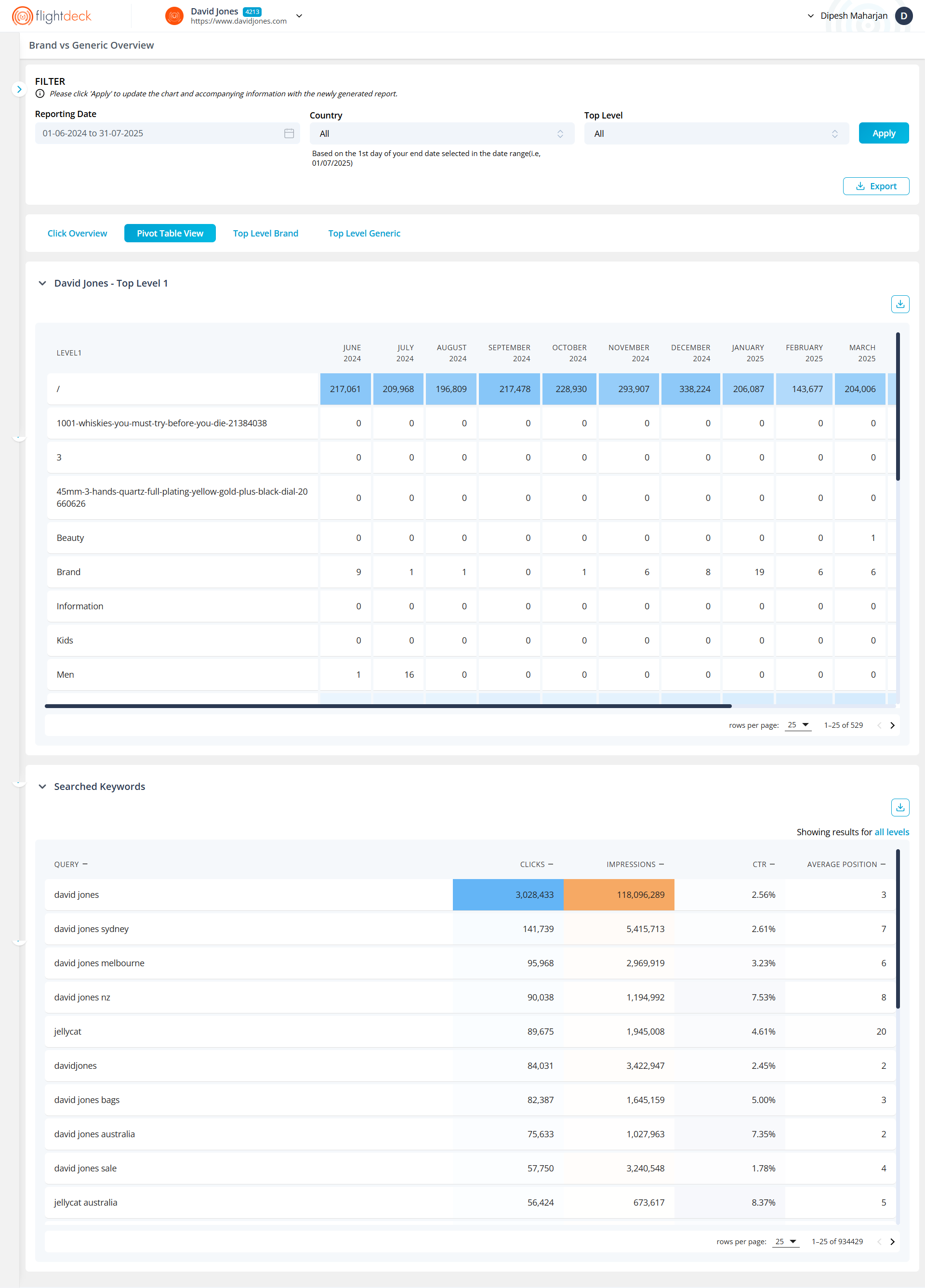Click the 'david jones sale' query
The width and height of the screenshot is (925, 1288).
(85, 1168)
